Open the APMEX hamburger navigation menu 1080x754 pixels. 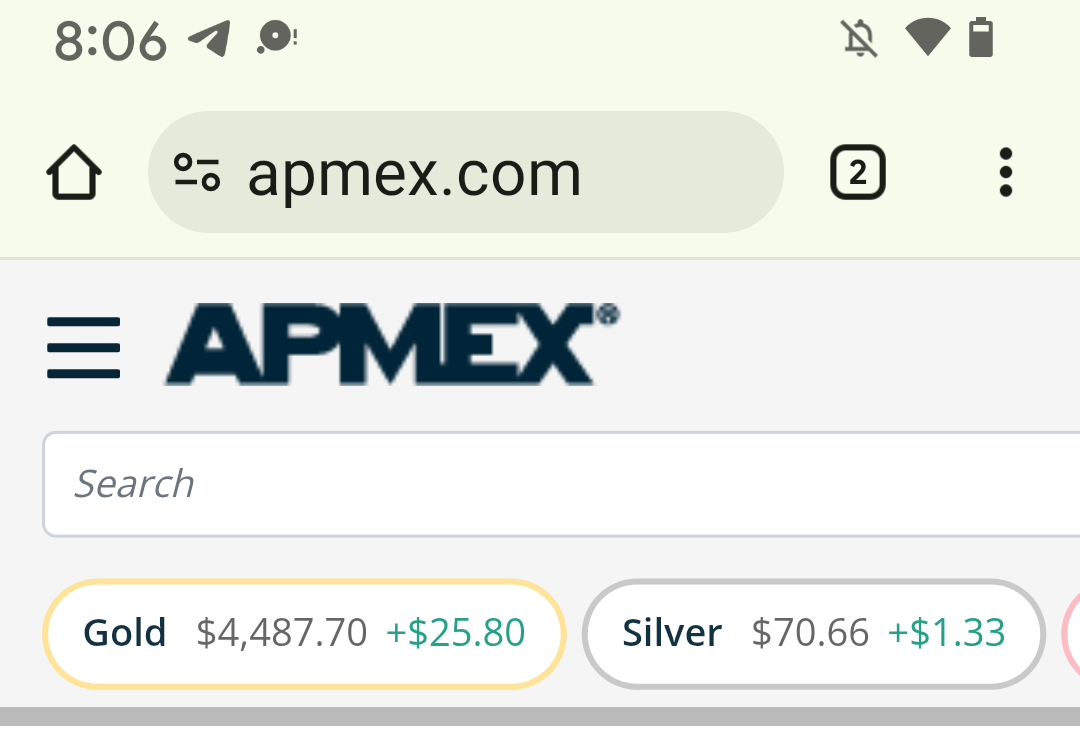84,347
